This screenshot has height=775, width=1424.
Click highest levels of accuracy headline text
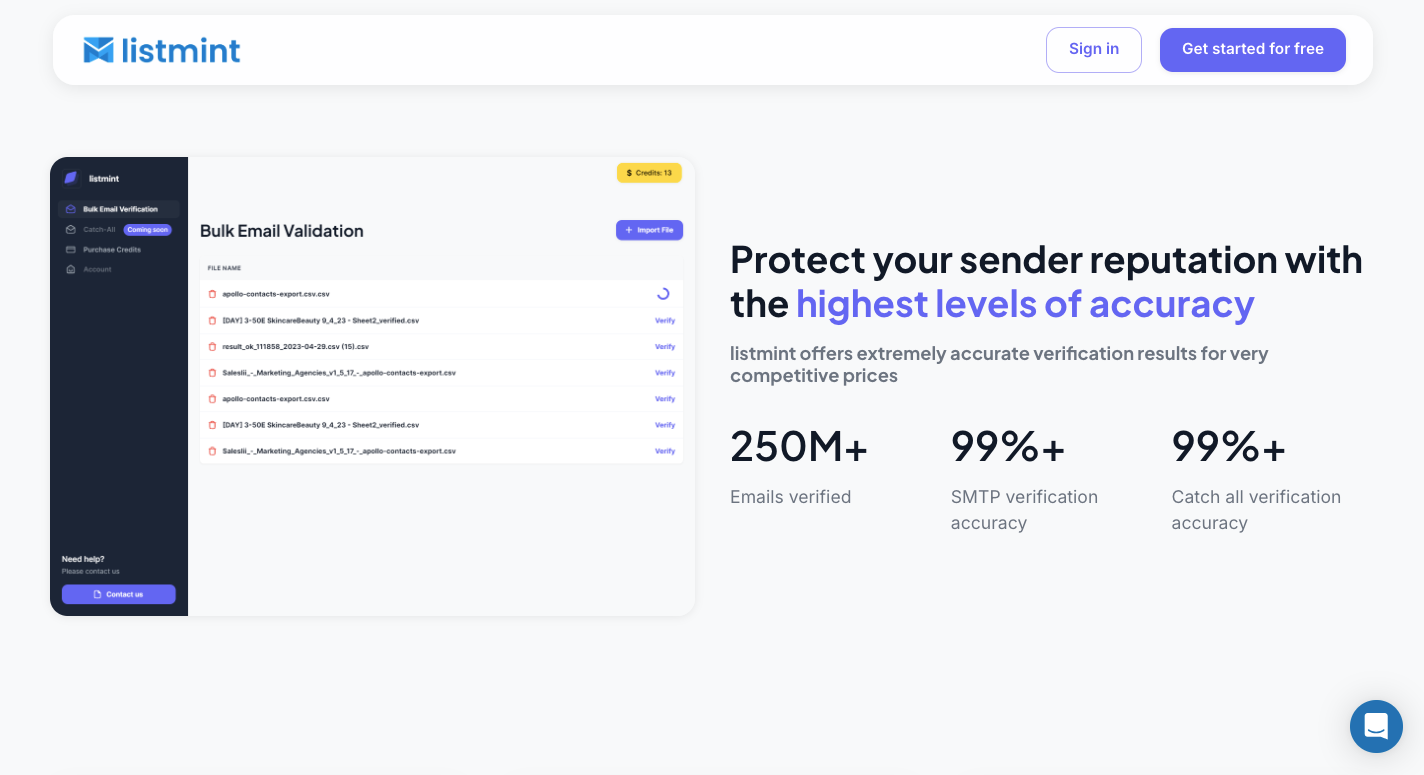pyautogui.click(x=1025, y=303)
